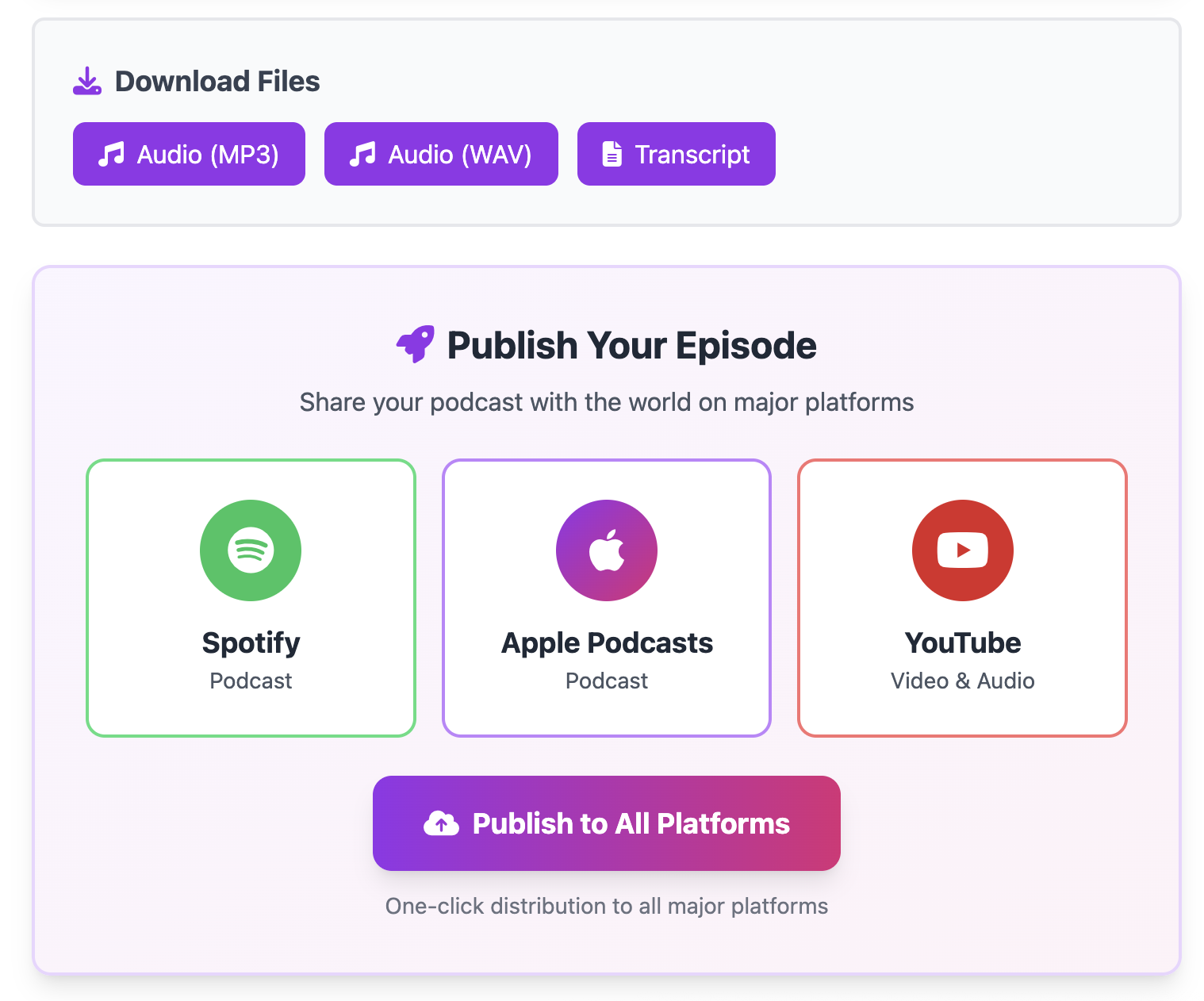Select the Spotify Podcast publishing card

[x=251, y=598]
